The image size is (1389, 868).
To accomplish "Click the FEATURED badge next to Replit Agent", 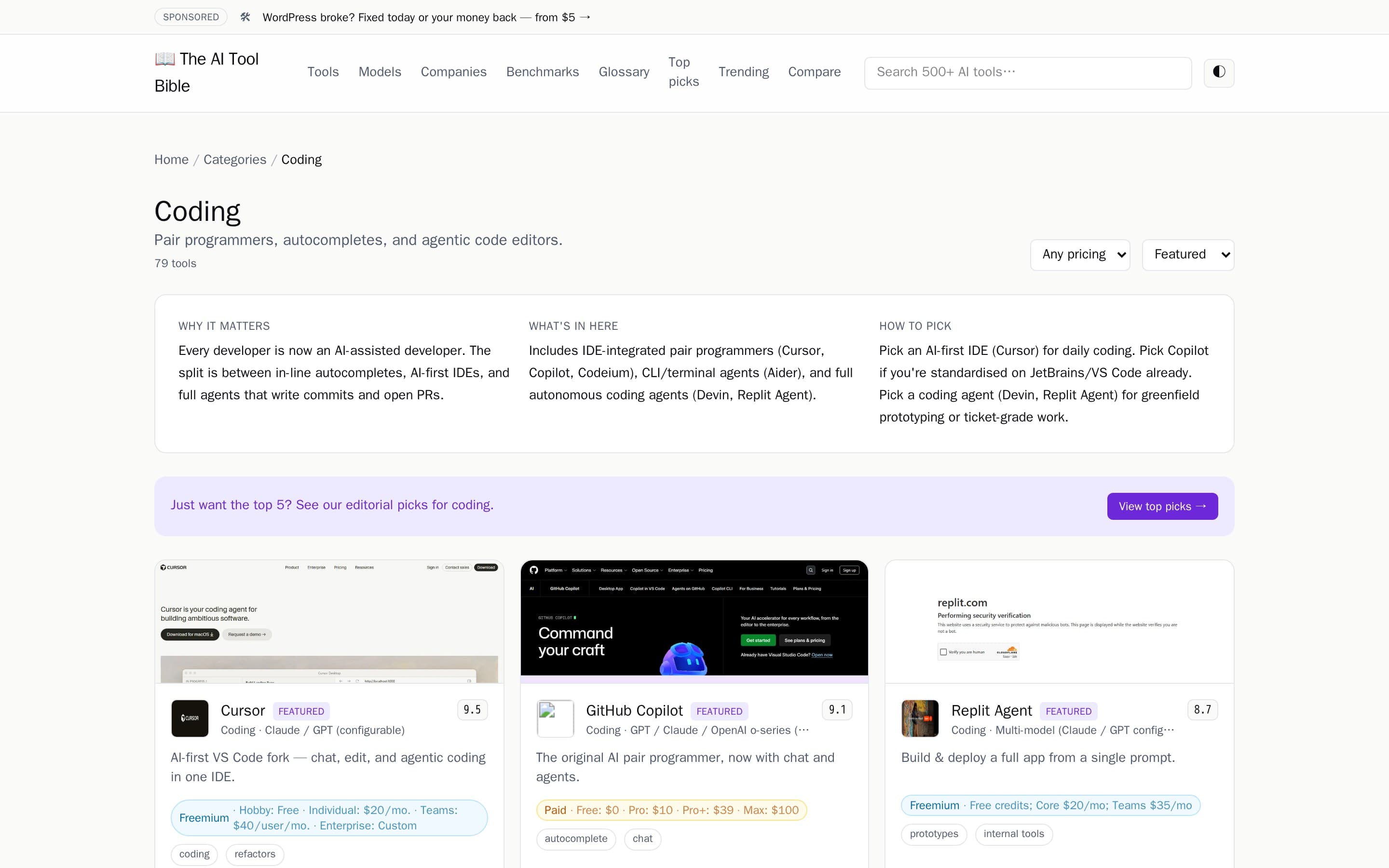I will [1068, 711].
